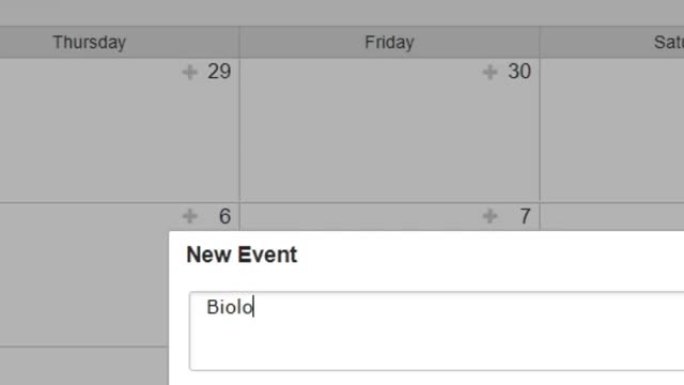Click the Friday column header
Screen dimensions: 684x385
(x=390, y=42)
